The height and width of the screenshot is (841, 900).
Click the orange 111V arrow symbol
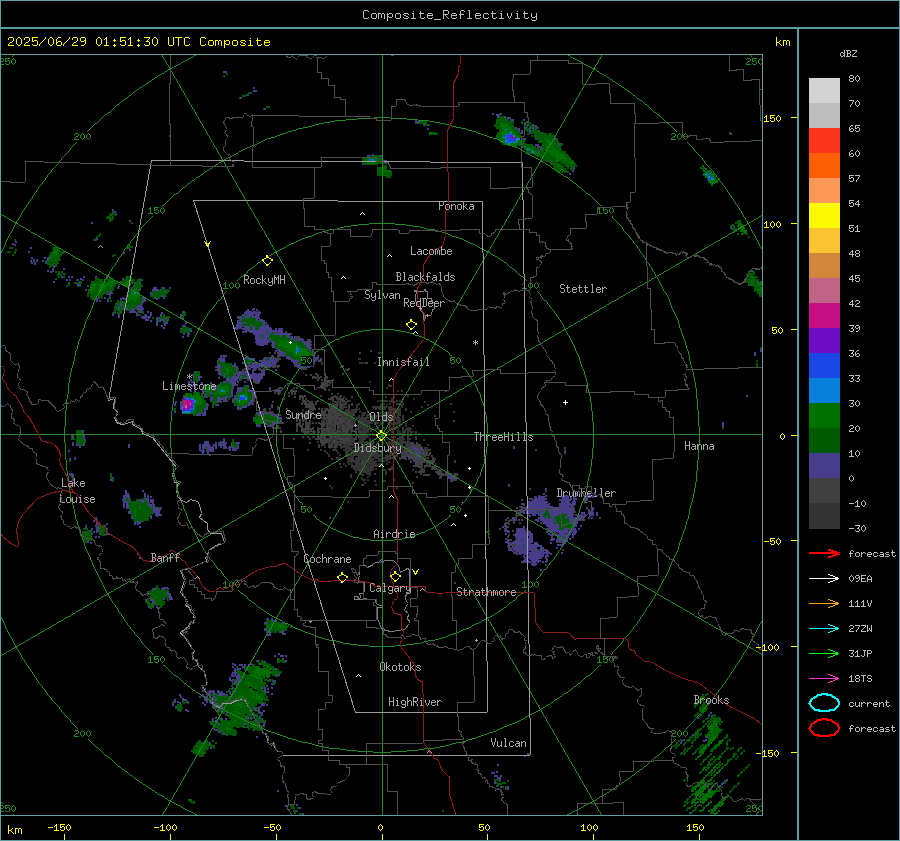pos(824,603)
